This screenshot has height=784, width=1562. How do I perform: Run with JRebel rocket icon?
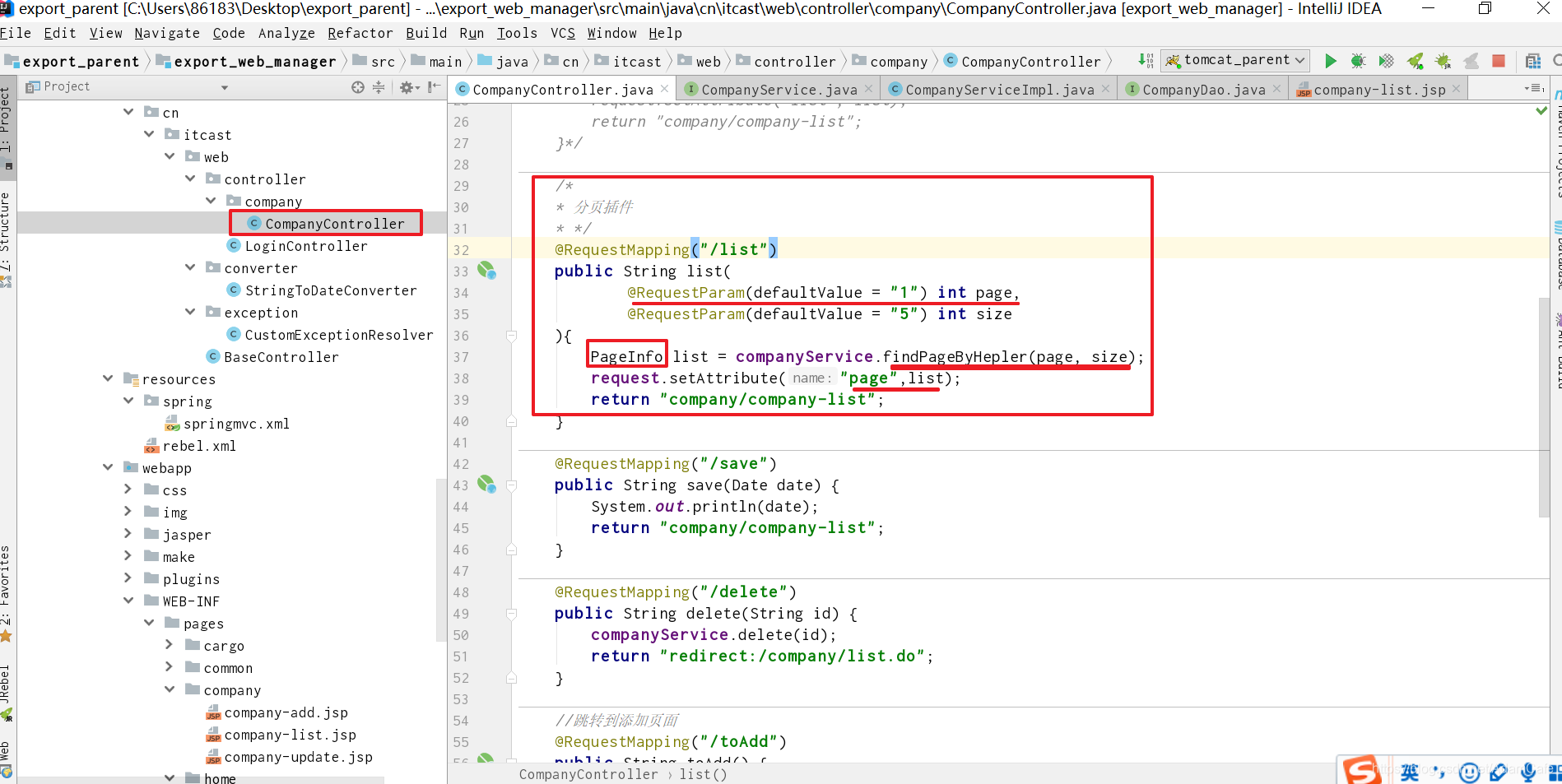click(1416, 61)
